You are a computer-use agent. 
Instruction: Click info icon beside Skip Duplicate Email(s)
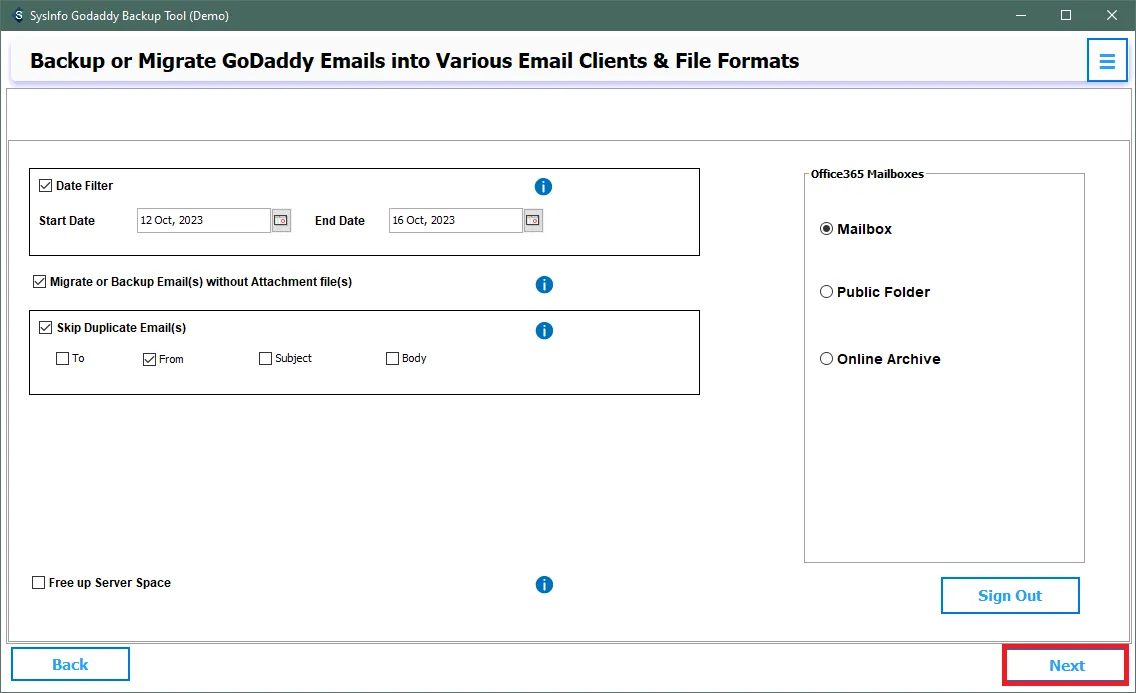click(x=544, y=331)
